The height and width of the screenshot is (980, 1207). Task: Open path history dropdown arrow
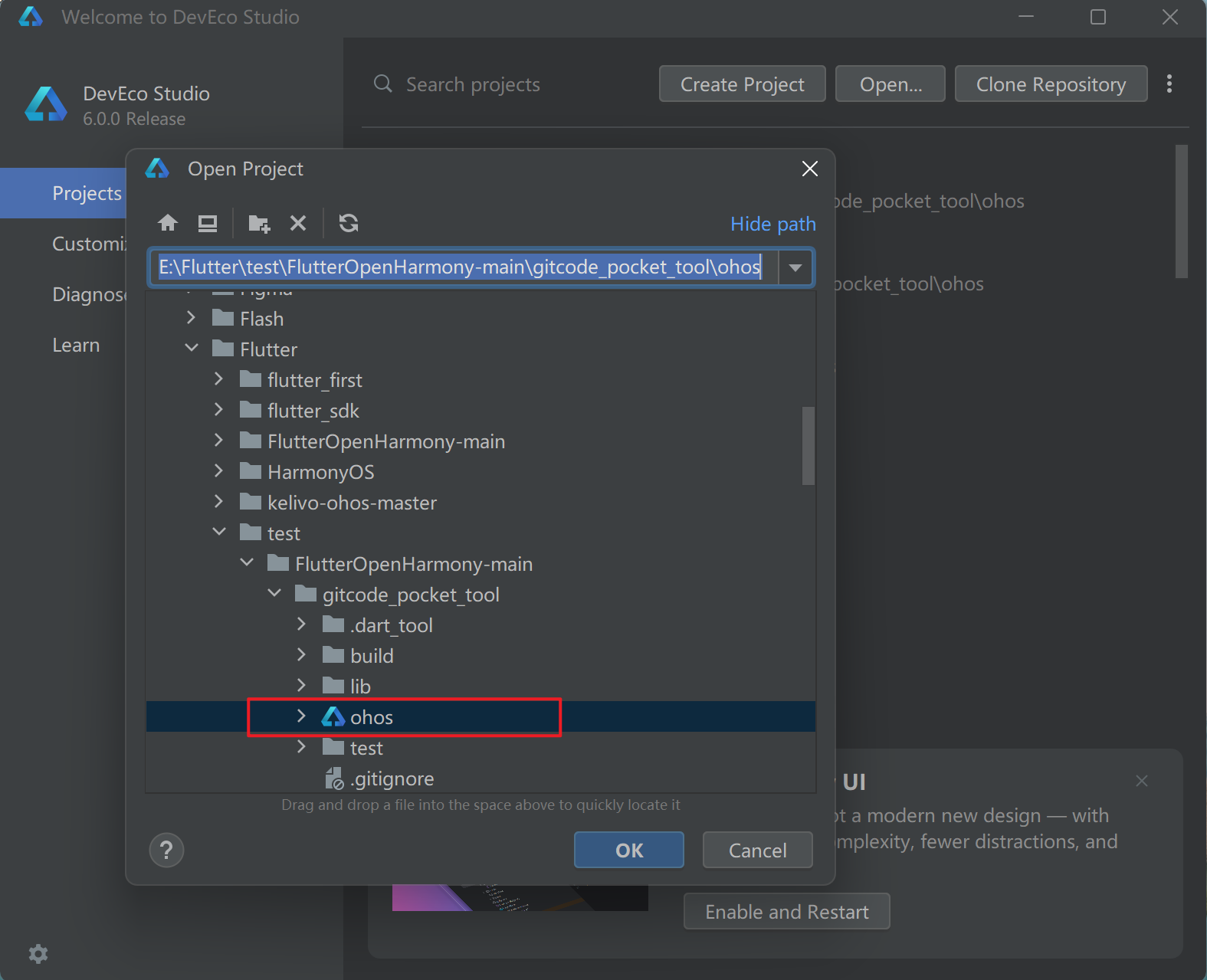[795, 267]
